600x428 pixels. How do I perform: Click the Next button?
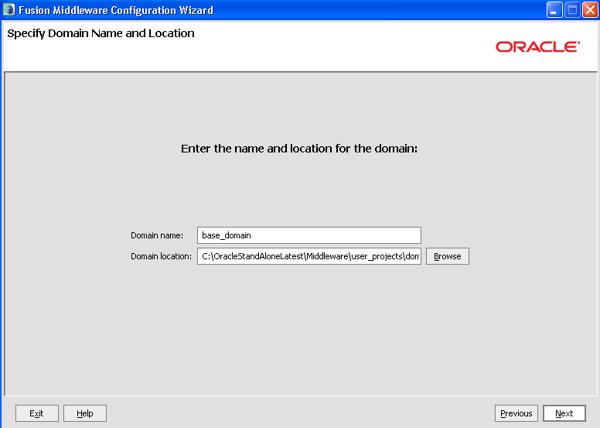tap(564, 413)
